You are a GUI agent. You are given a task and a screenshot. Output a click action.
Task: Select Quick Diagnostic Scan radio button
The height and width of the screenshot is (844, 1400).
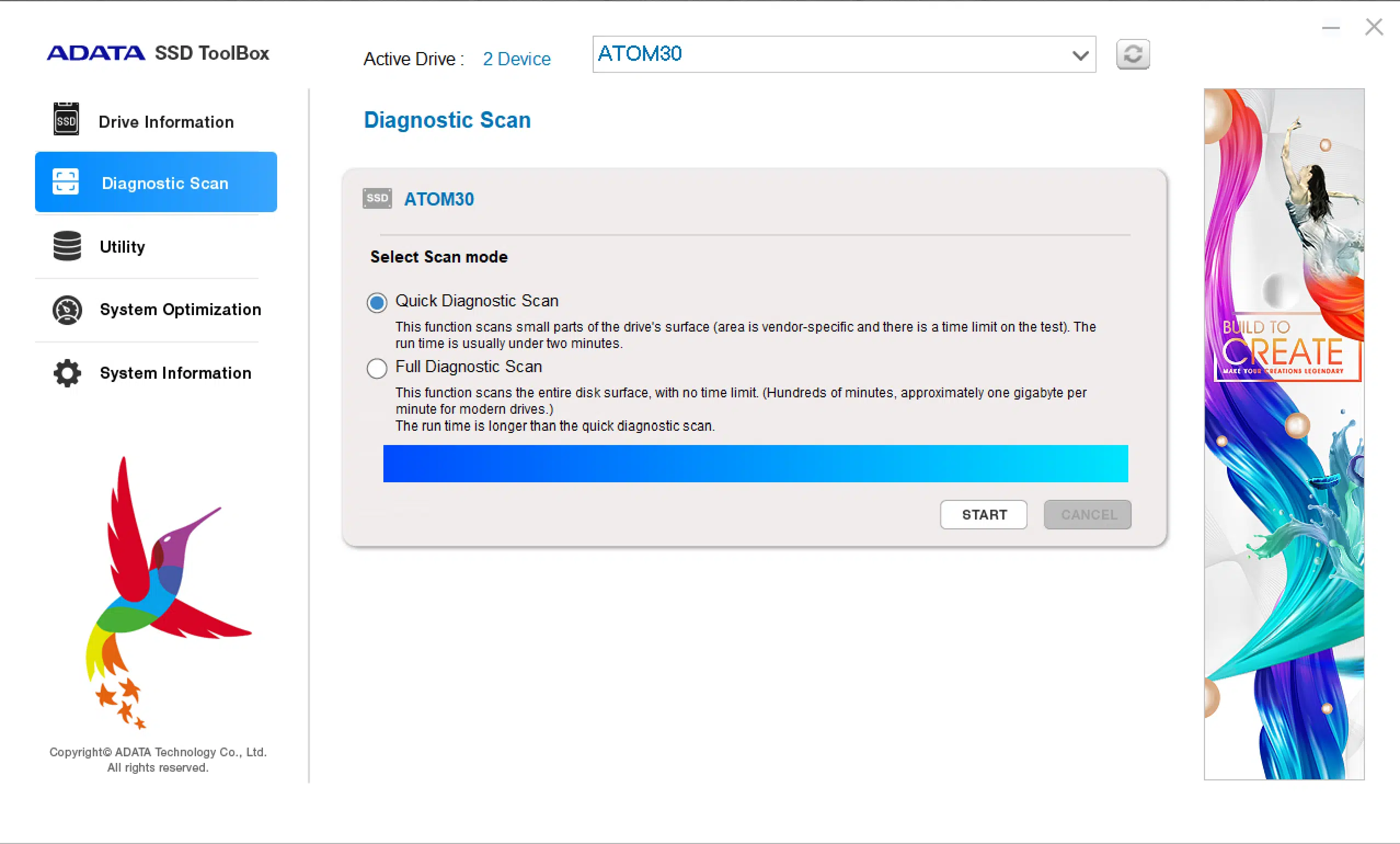click(x=377, y=303)
